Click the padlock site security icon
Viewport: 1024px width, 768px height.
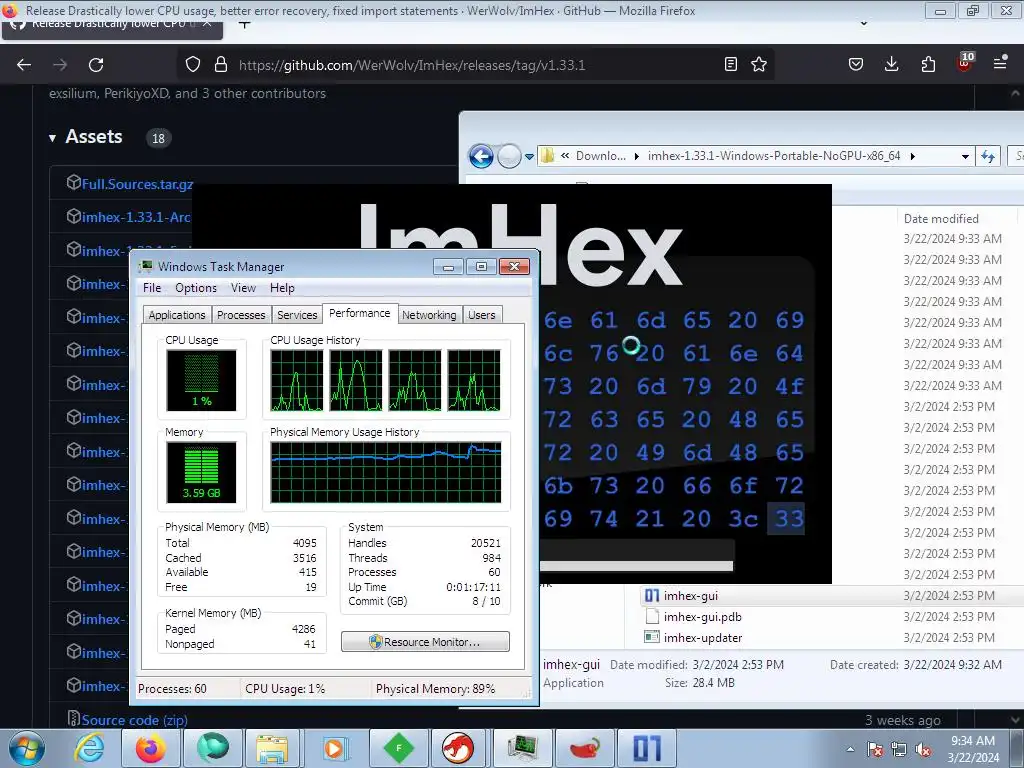[x=221, y=65]
